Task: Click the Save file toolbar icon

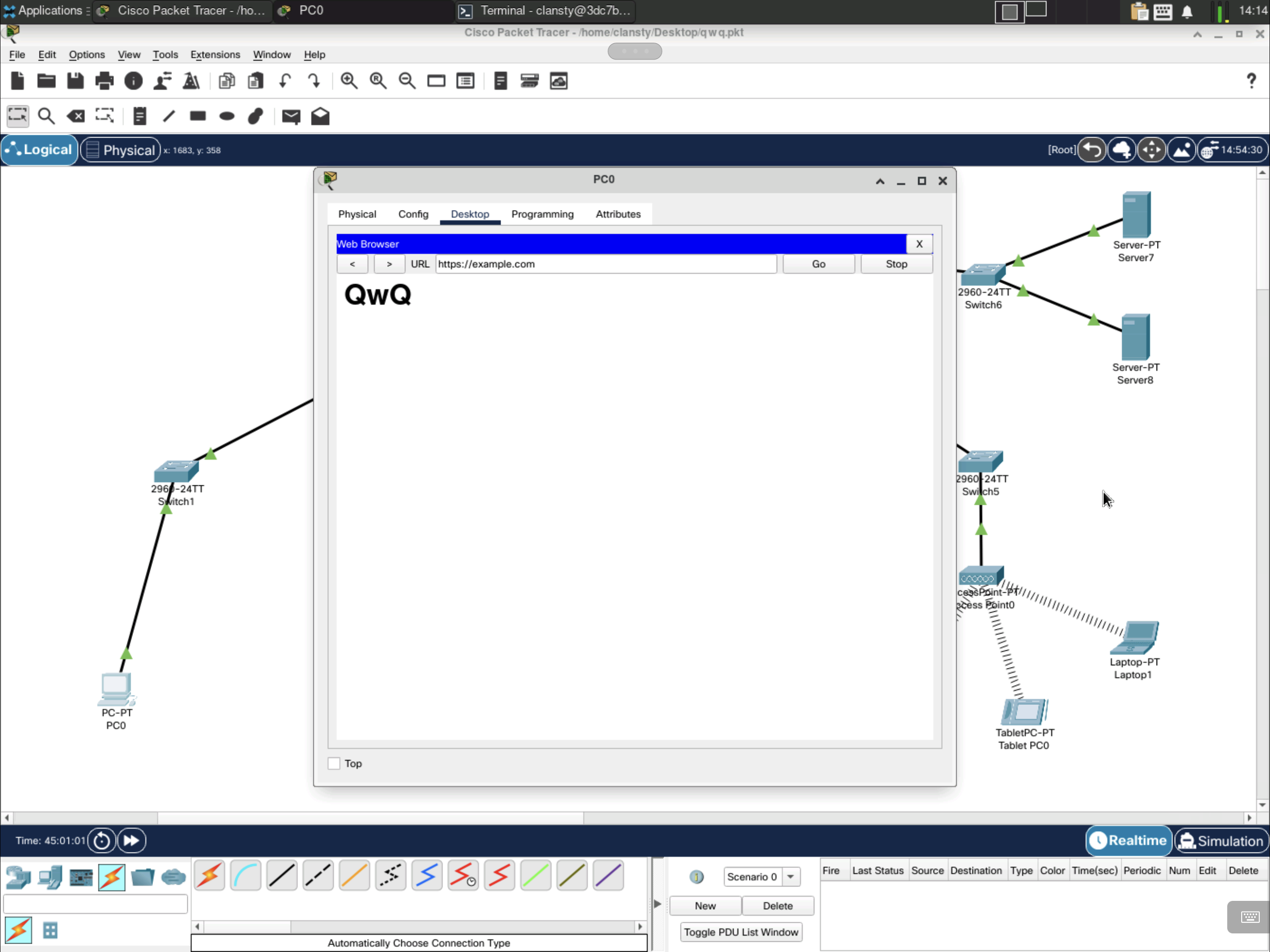Action: pos(75,81)
